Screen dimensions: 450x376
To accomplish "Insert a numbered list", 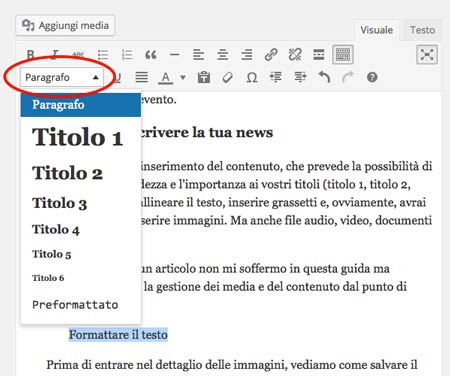I will (x=127, y=54).
